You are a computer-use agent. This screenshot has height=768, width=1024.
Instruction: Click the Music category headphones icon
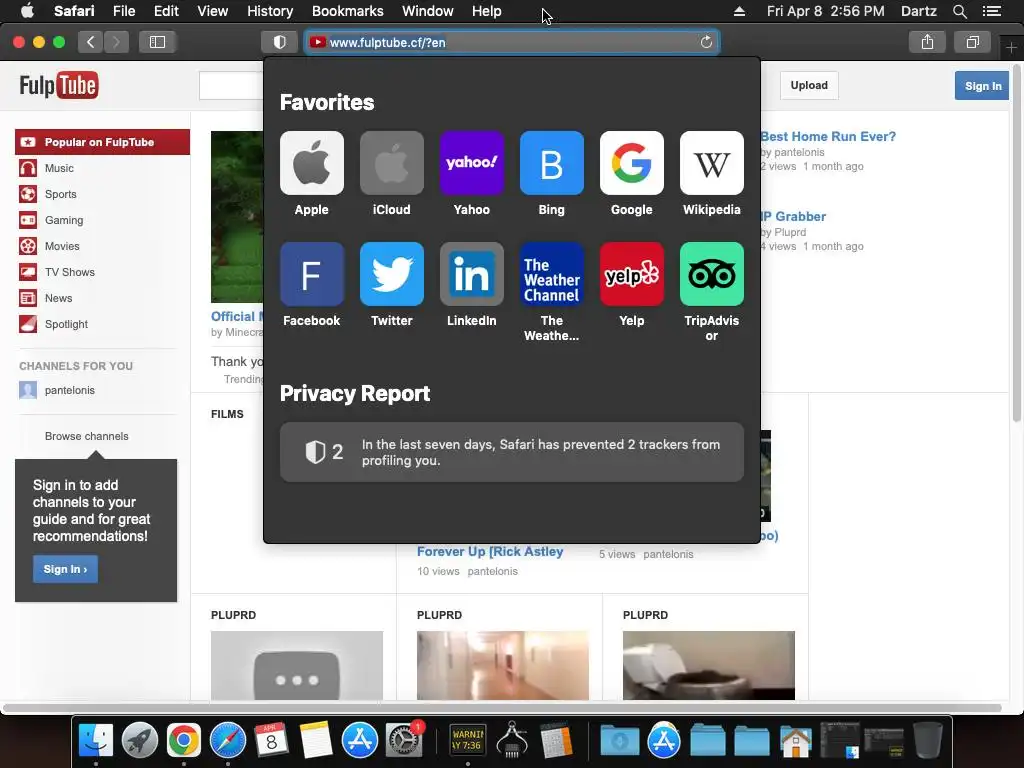click(x=28, y=168)
